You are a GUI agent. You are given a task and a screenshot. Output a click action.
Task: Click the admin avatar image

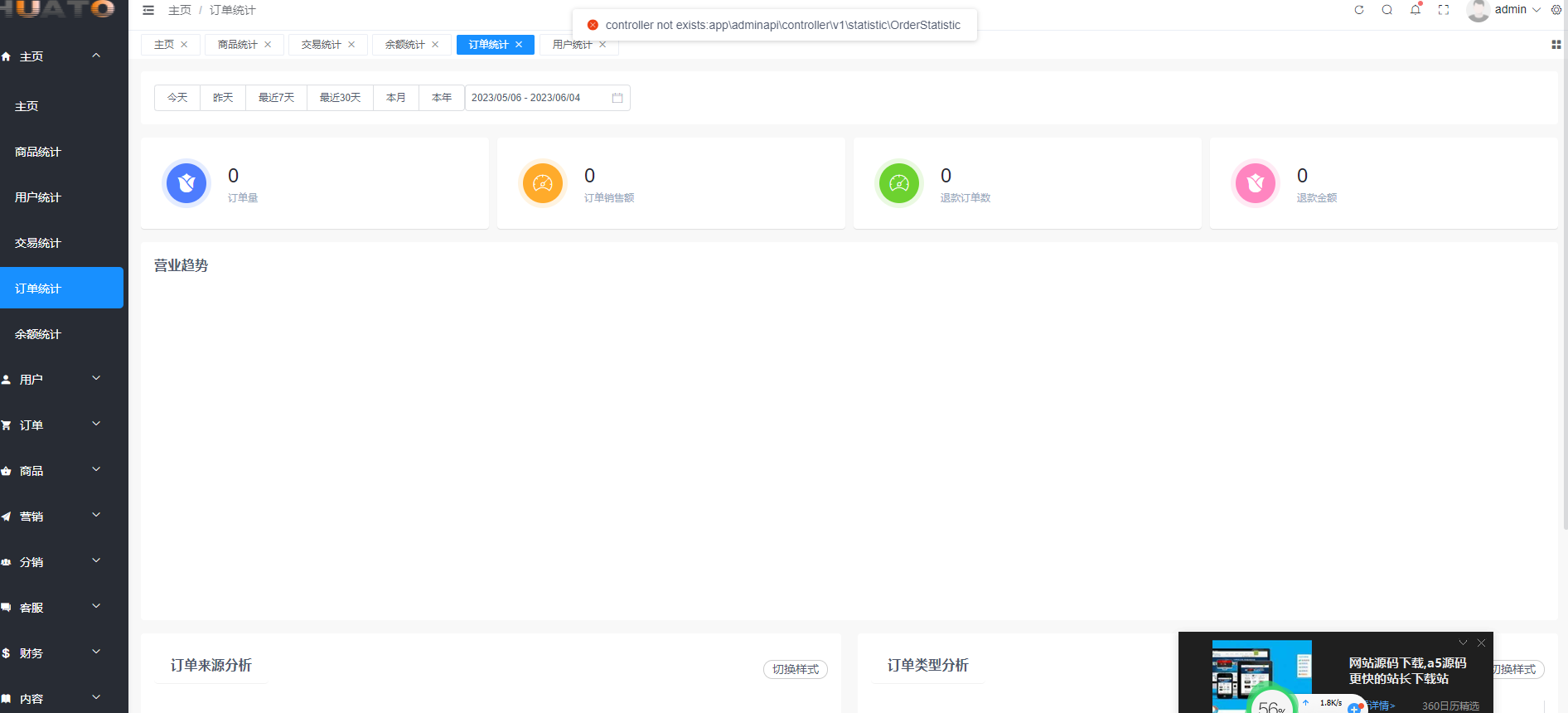pyautogui.click(x=1478, y=10)
